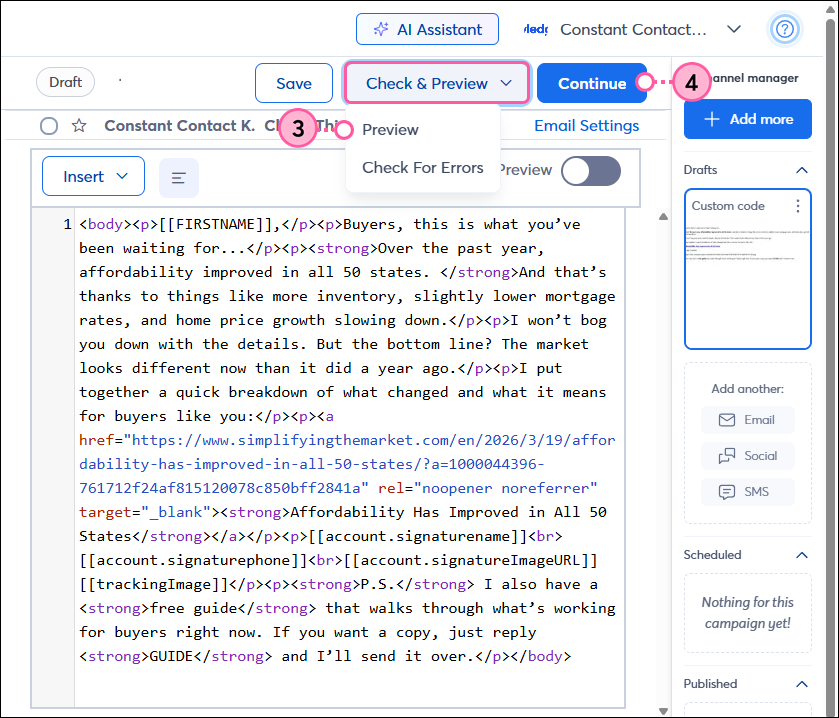
Task: Choose Check For Errors from the menu
Action: [x=423, y=167]
